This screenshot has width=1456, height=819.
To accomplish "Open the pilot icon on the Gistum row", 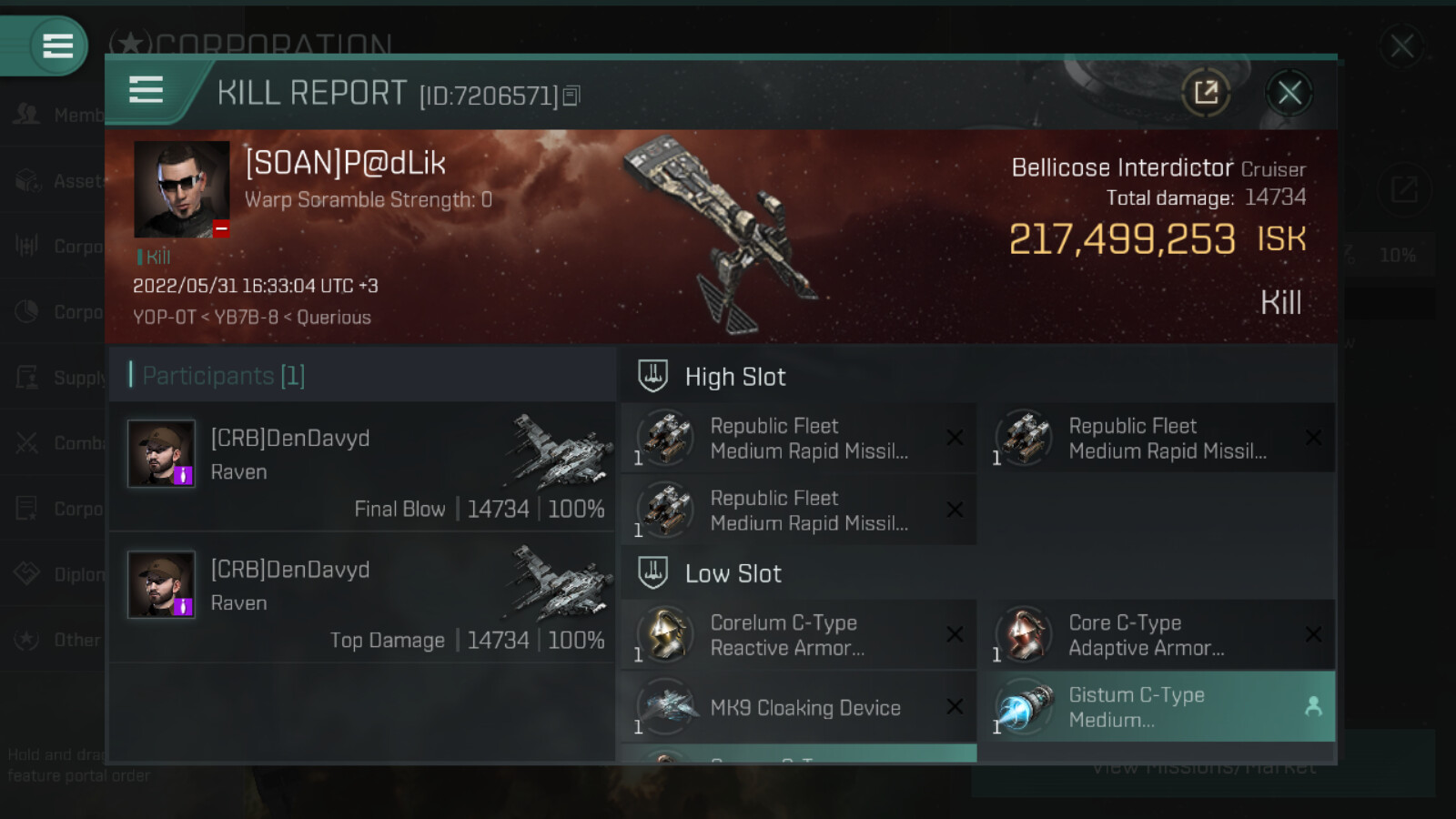I will (x=1313, y=706).
